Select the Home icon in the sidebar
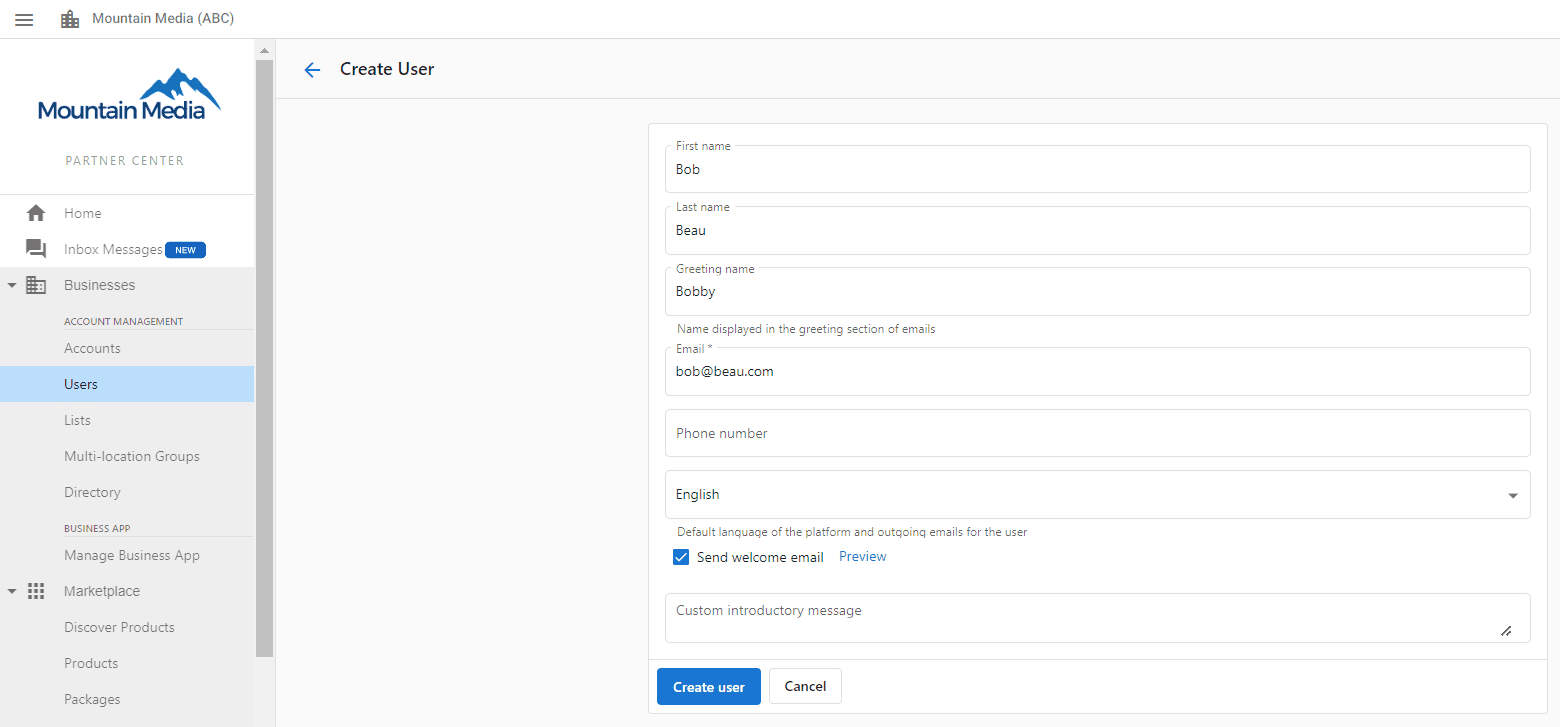Screen dimensions: 1560x727 click(x=36, y=212)
